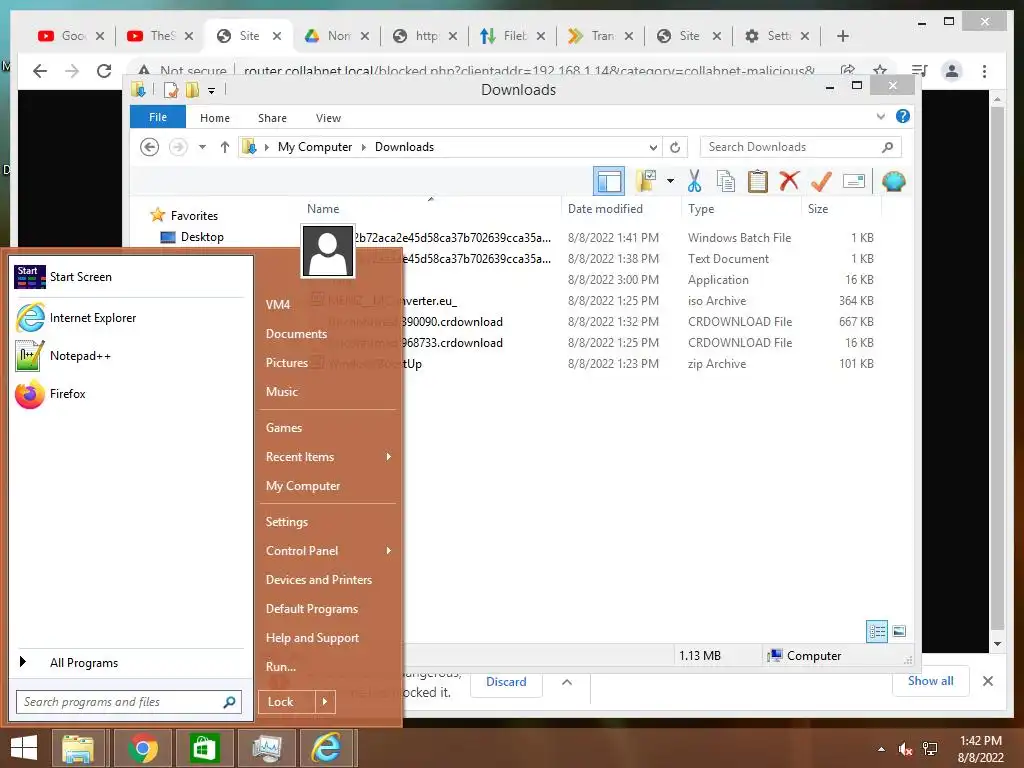Expand Recent Items submenu arrow
Screen dimensions: 1024x768
tap(389, 456)
